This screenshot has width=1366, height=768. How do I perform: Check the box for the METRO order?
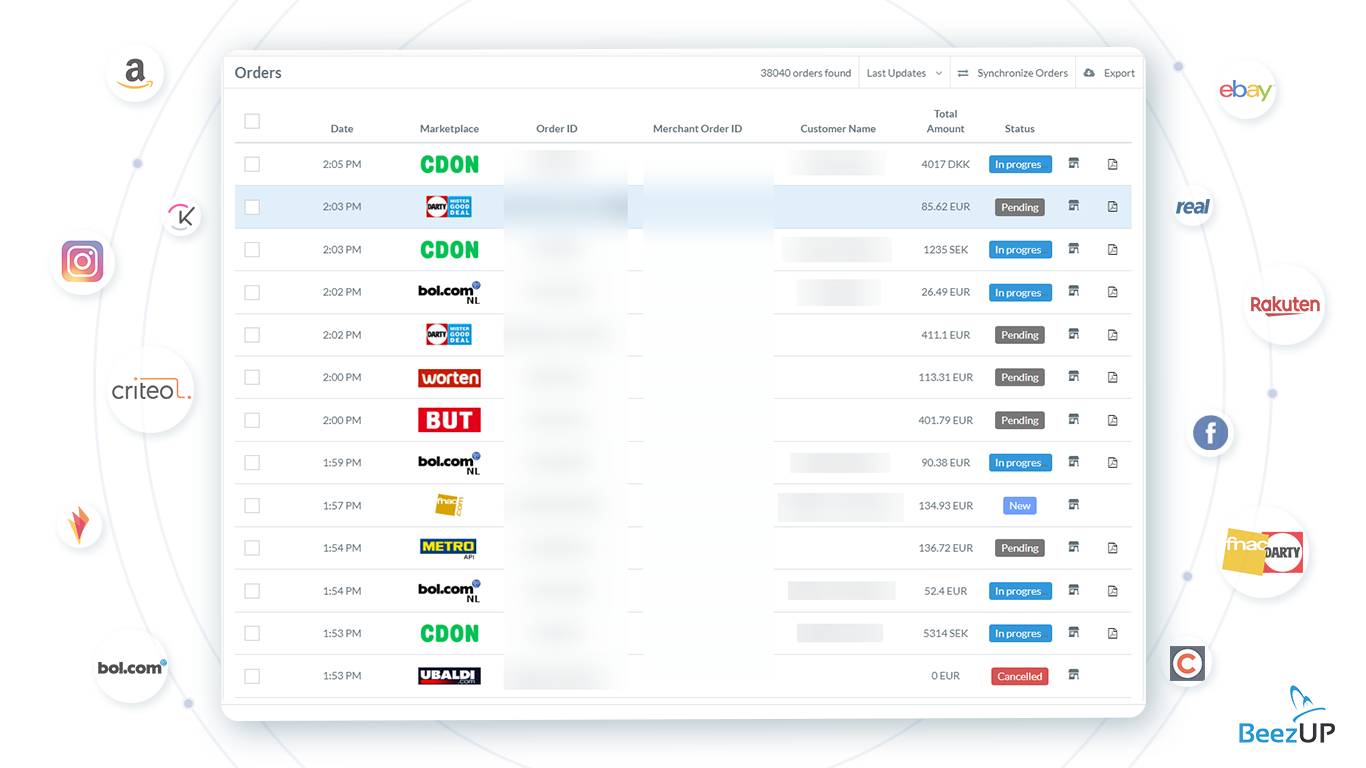coord(252,548)
